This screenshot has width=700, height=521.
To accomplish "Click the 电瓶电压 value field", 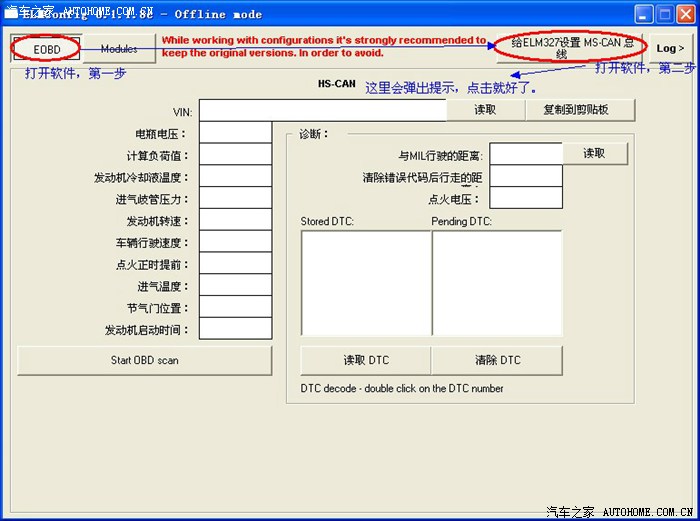I will 235,133.
